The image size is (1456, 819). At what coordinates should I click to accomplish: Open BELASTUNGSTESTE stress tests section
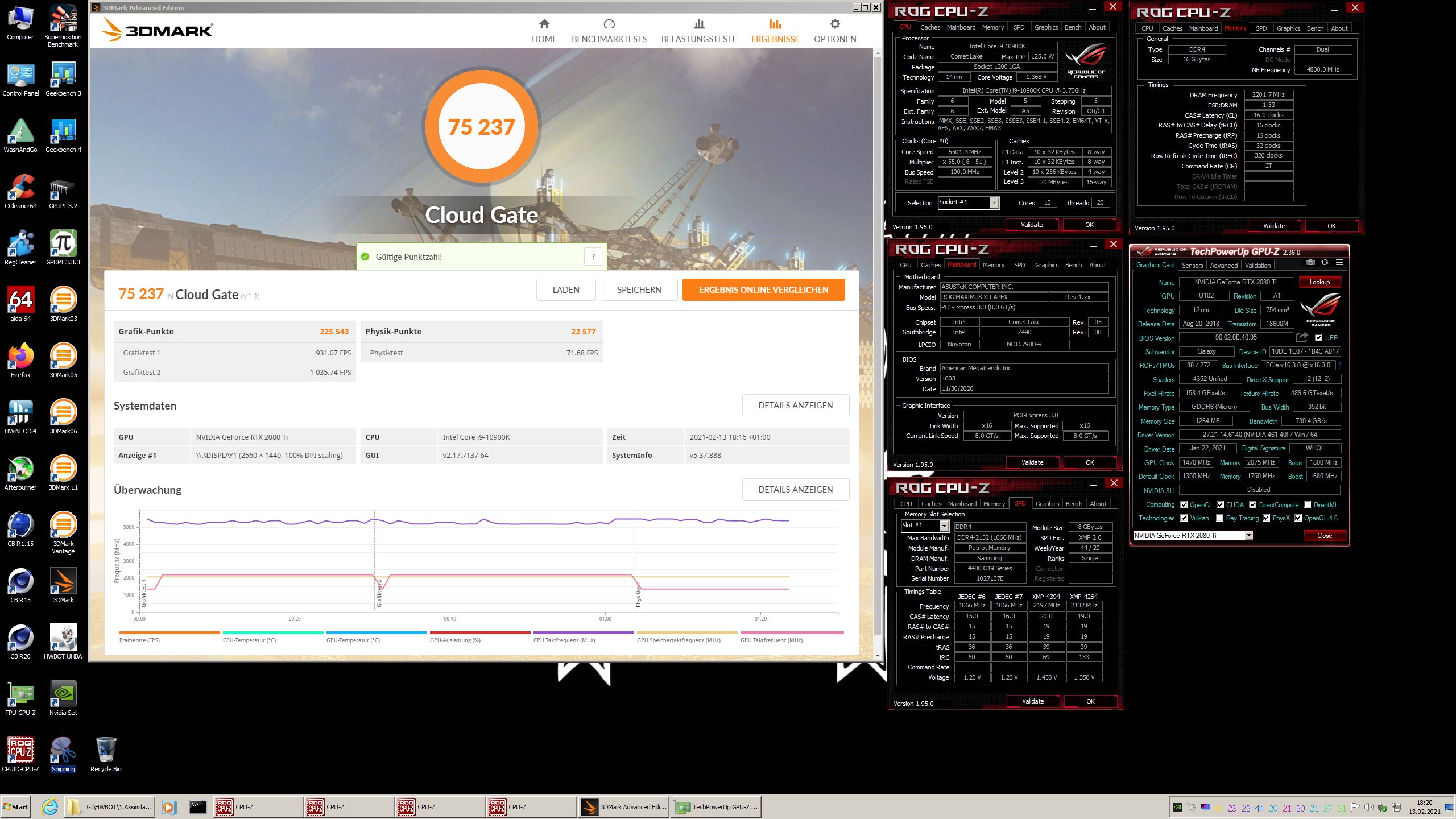coord(699,31)
